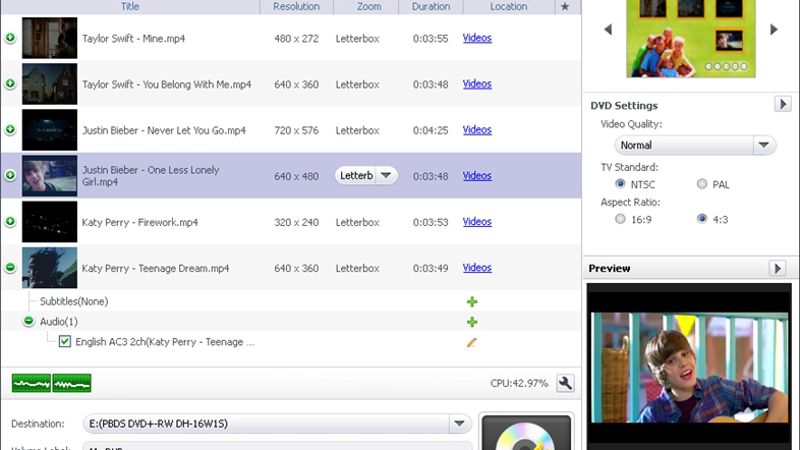
Task: Select Never Let You Go.mp4 thumbnail
Action: click(x=49, y=130)
